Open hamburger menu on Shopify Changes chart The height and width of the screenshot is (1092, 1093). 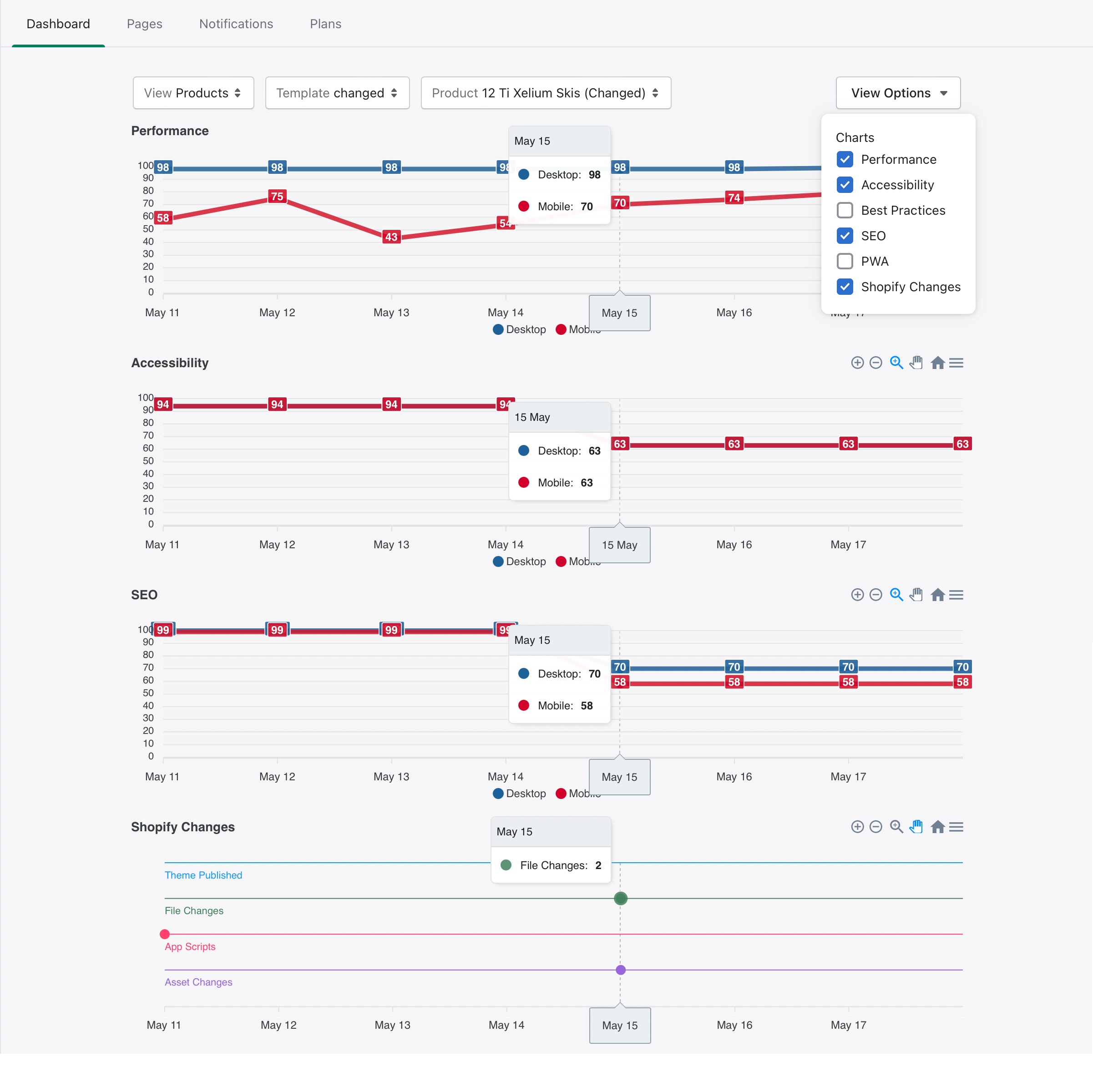point(956,827)
